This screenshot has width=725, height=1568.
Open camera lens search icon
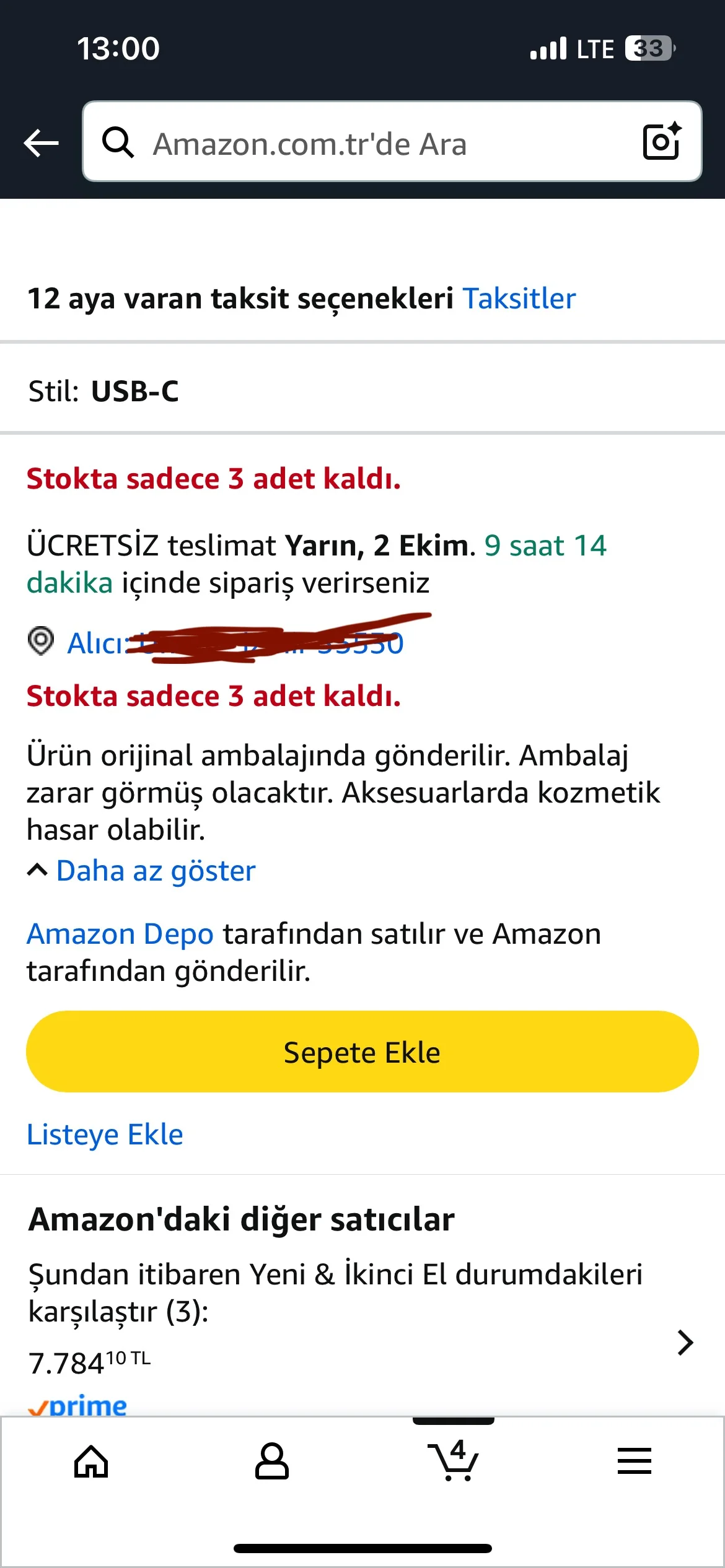pos(662,142)
